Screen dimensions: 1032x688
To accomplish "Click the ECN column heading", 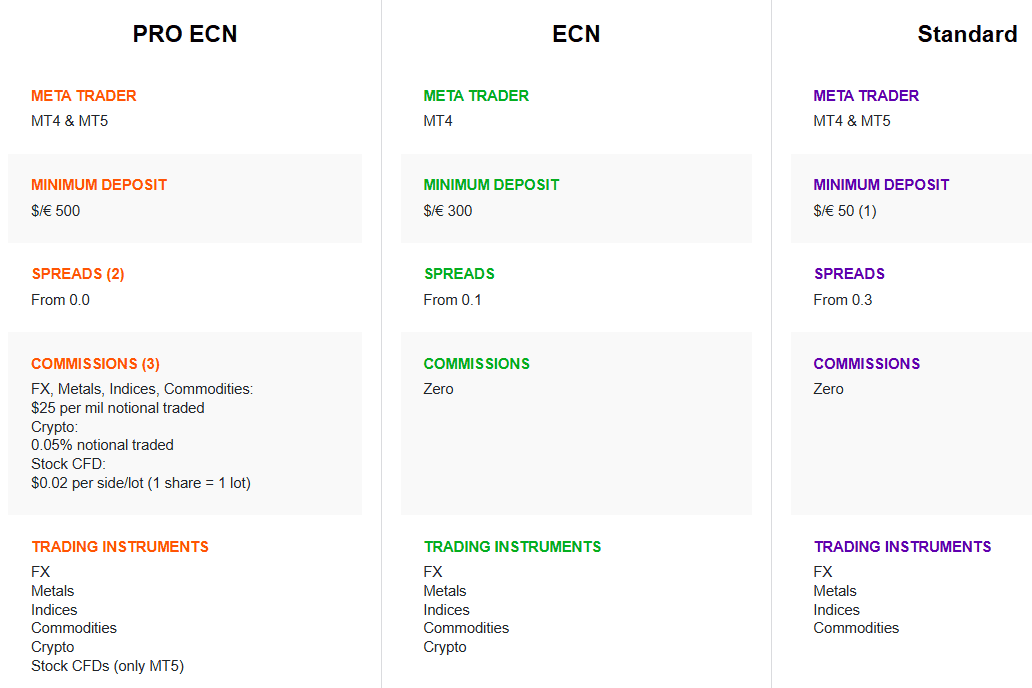I will (576, 34).
